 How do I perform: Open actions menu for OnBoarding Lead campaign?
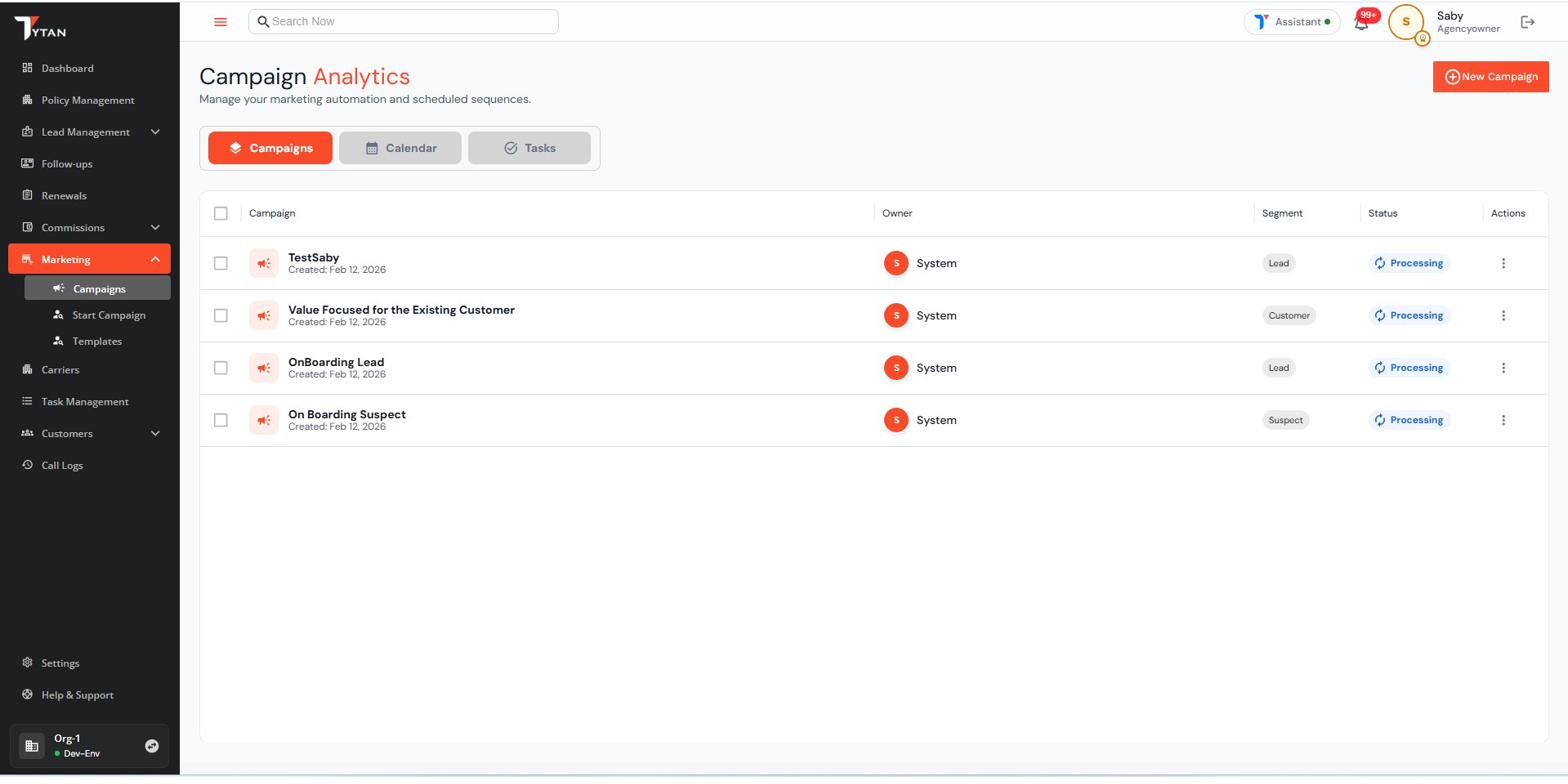(1503, 368)
